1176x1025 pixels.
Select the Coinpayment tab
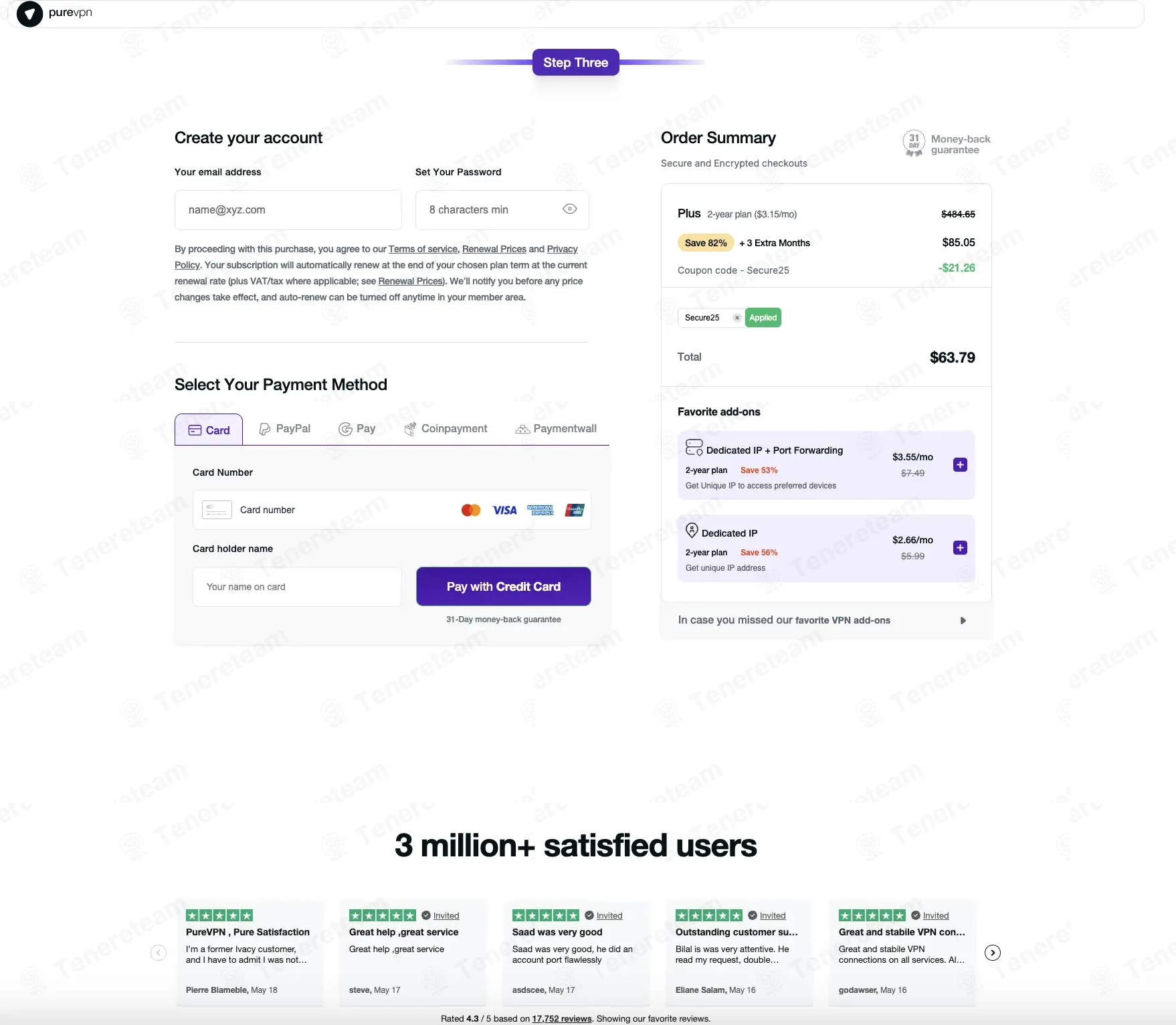point(446,429)
